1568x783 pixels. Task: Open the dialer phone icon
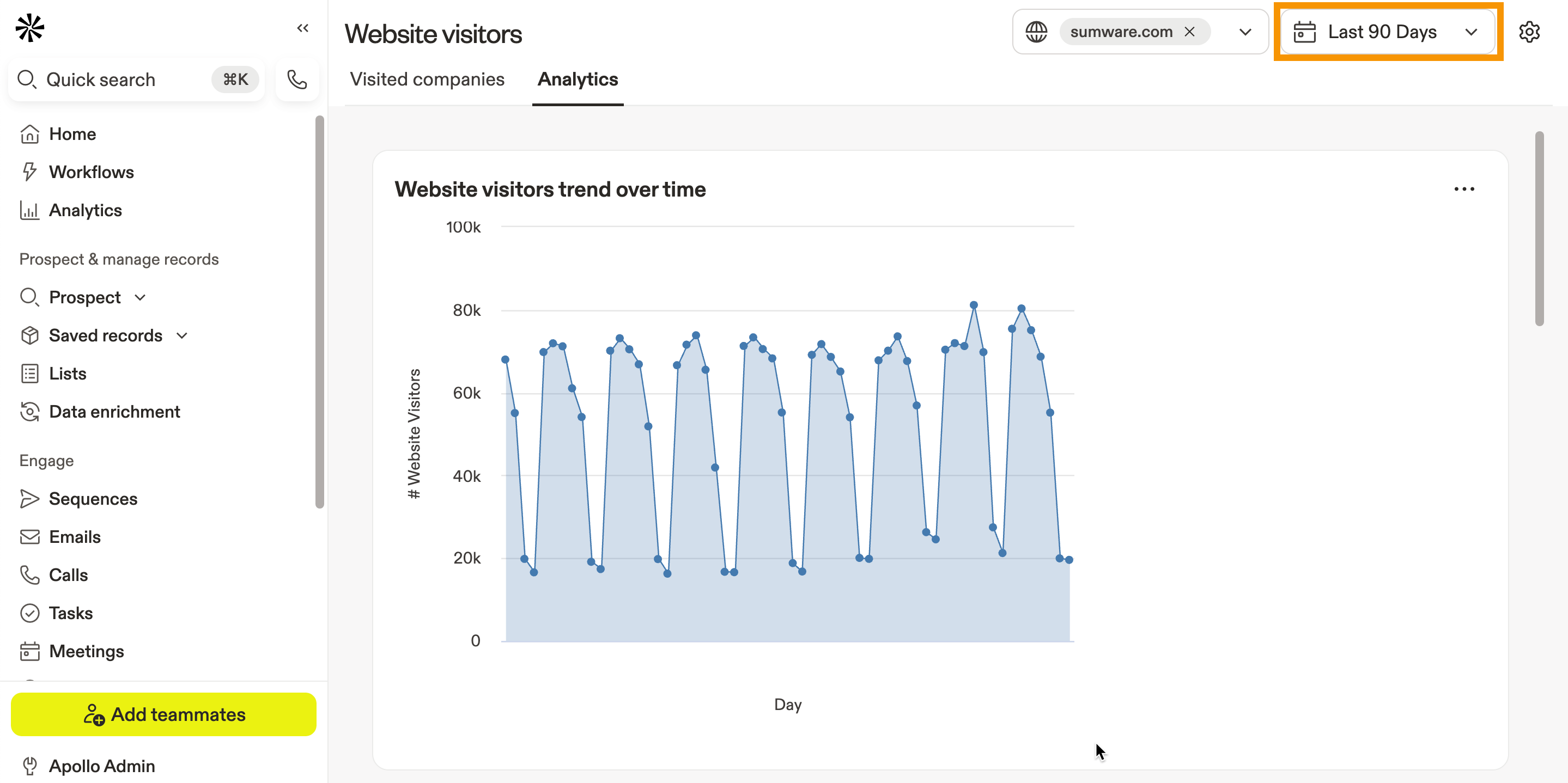(297, 79)
